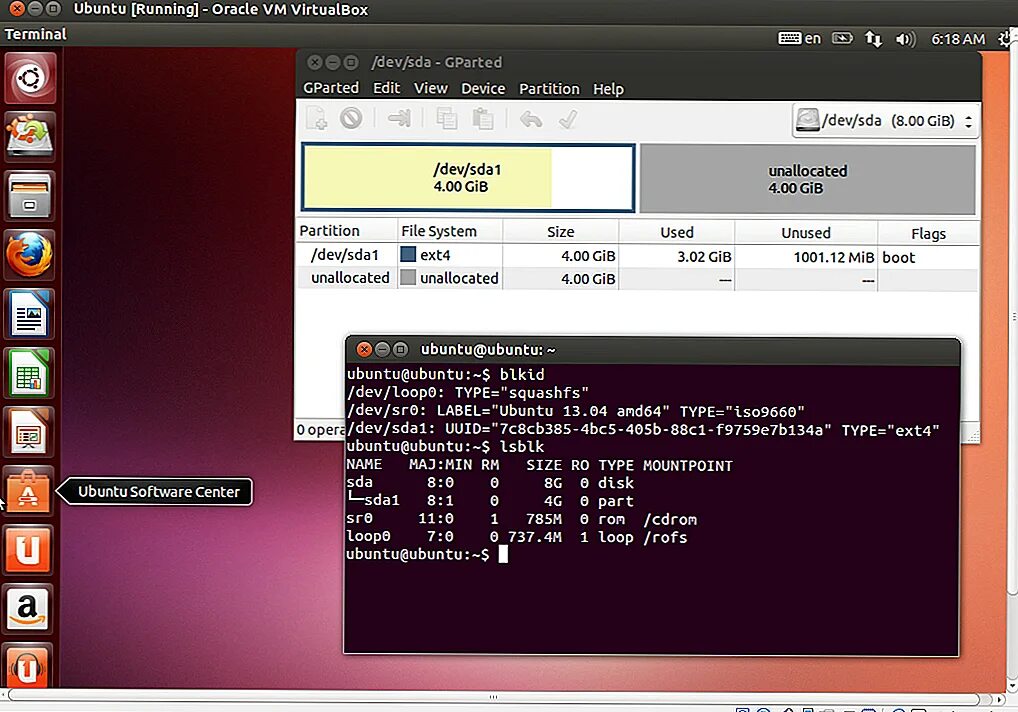Minimize the terminal window
This screenshot has height=712, width=1018.
[x=382, y=350]
